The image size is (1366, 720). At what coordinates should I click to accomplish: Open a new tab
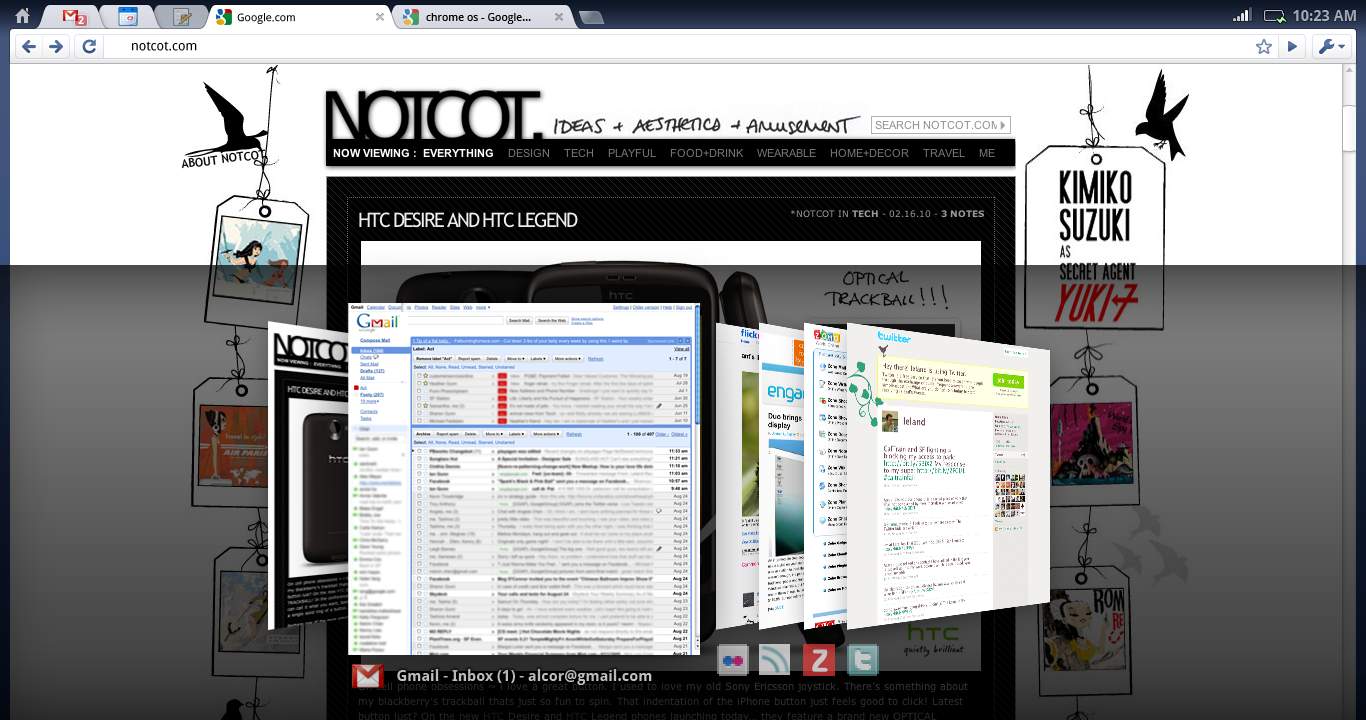[591, 17]
